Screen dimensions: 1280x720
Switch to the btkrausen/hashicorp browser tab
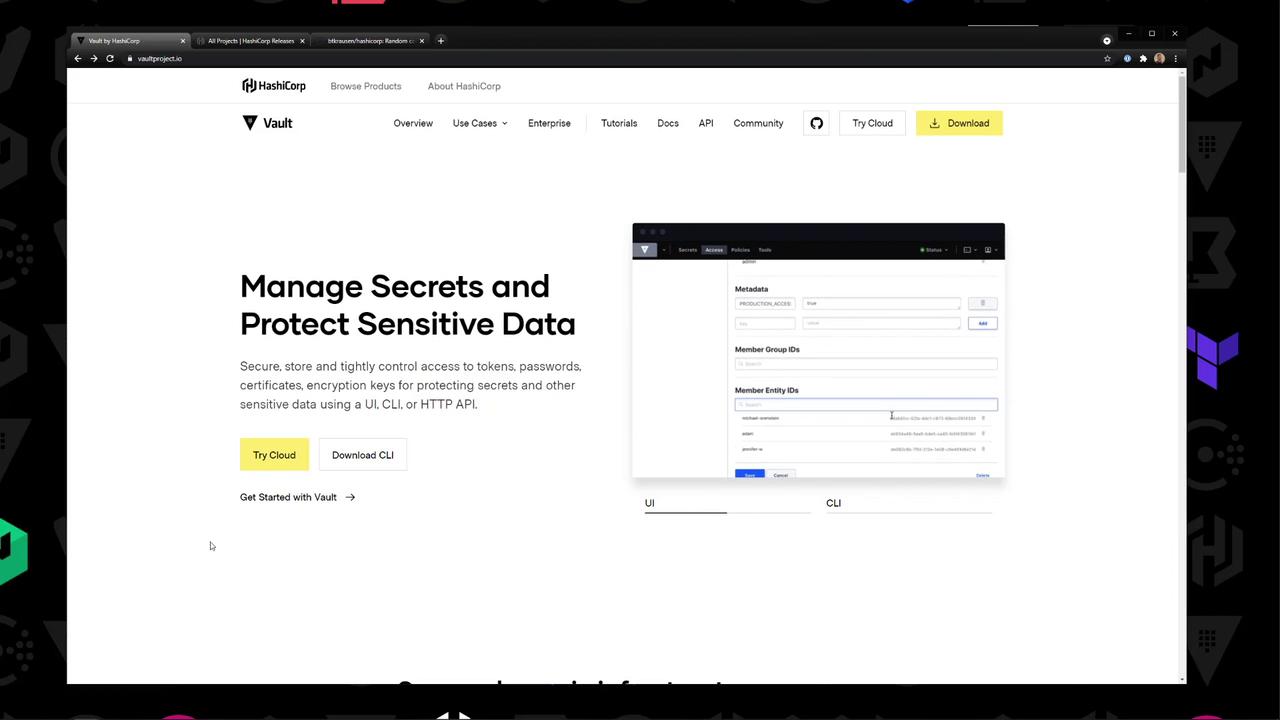tap(370, 41)
